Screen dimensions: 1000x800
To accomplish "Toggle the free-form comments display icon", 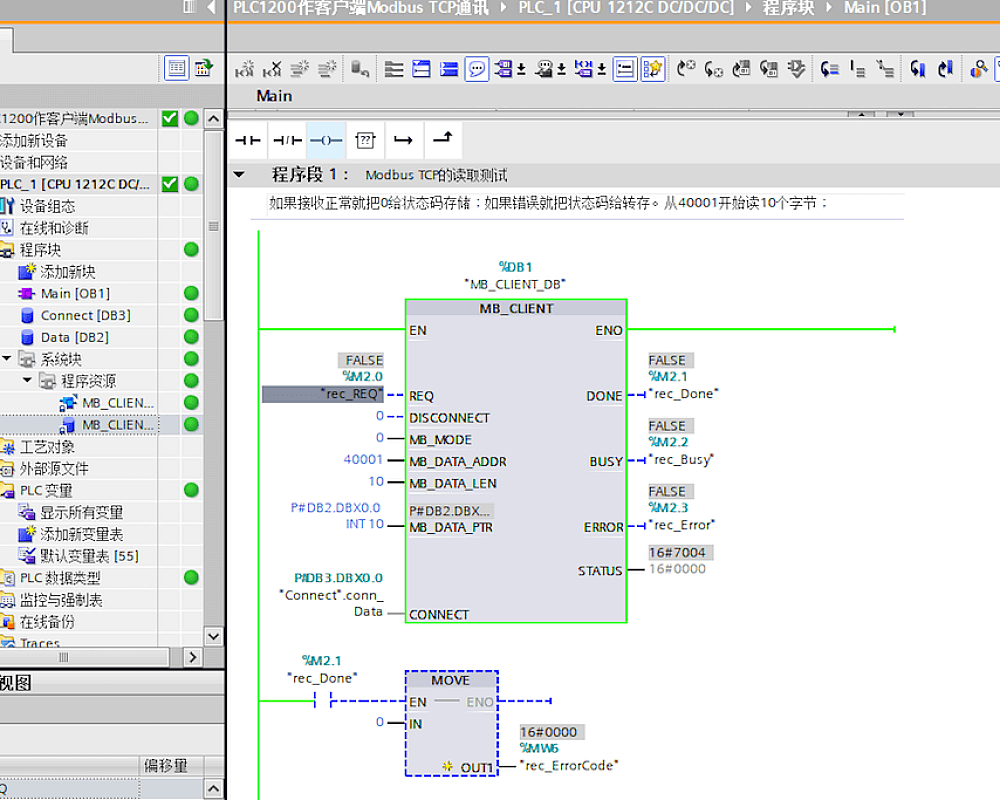I will 477,69.
